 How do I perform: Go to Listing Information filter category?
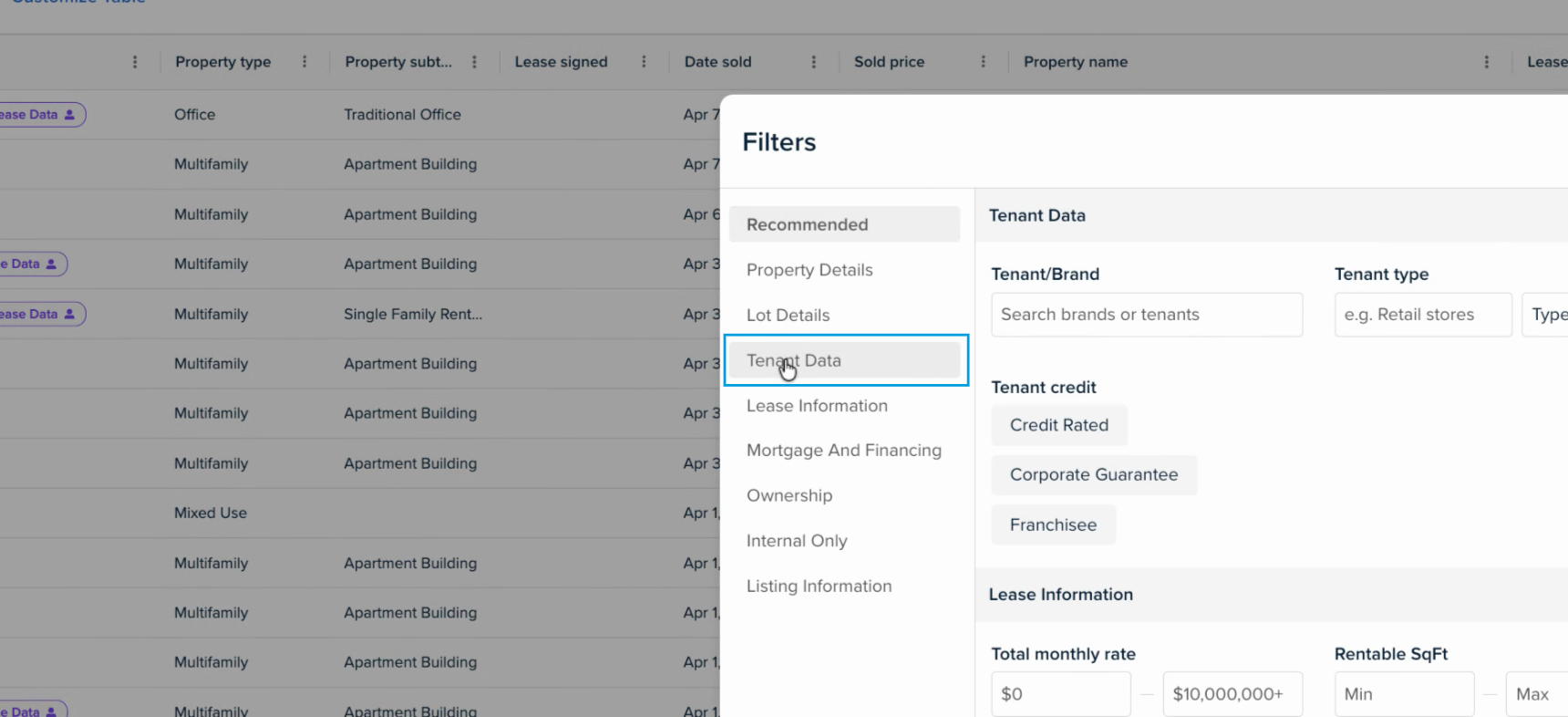pos(819,587)
